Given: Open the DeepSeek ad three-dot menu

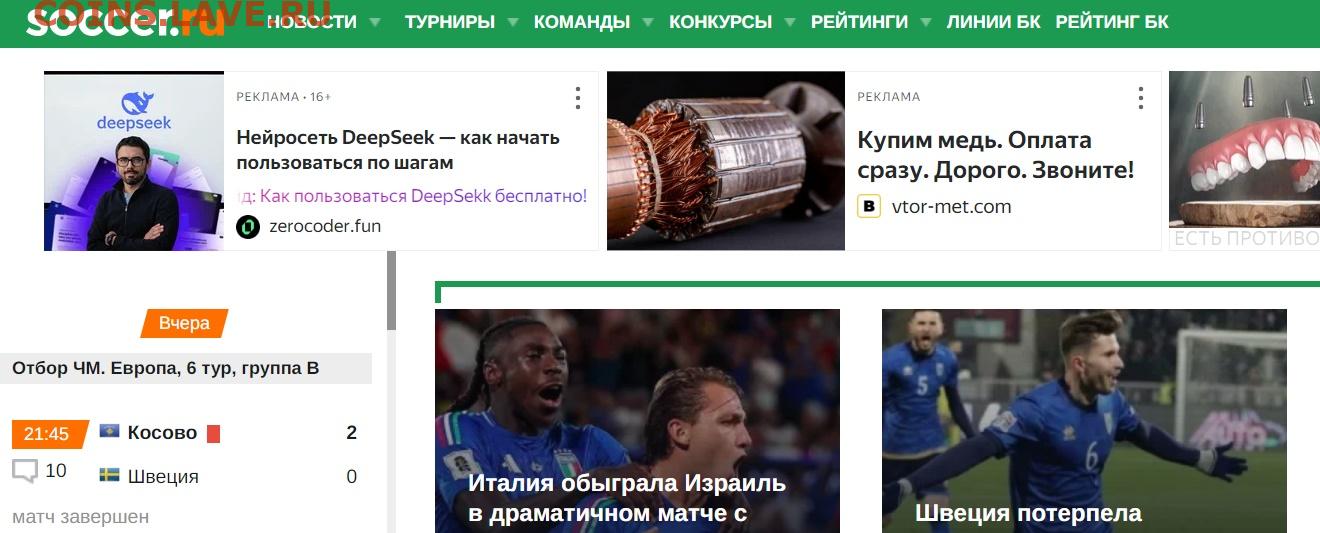Looking at the screenshot, I should (577, 98).
